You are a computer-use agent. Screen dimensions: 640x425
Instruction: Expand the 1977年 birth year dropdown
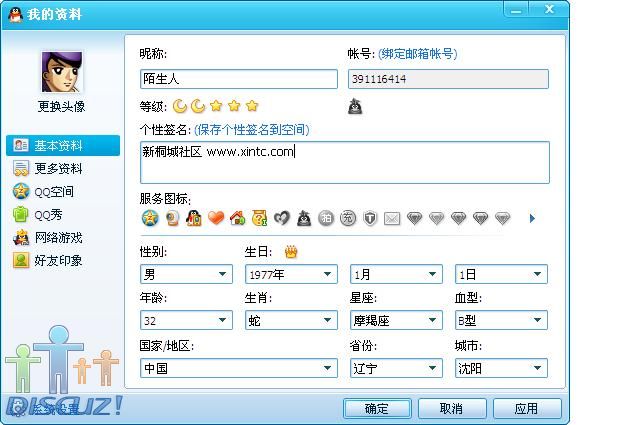(x=290, y=274)
